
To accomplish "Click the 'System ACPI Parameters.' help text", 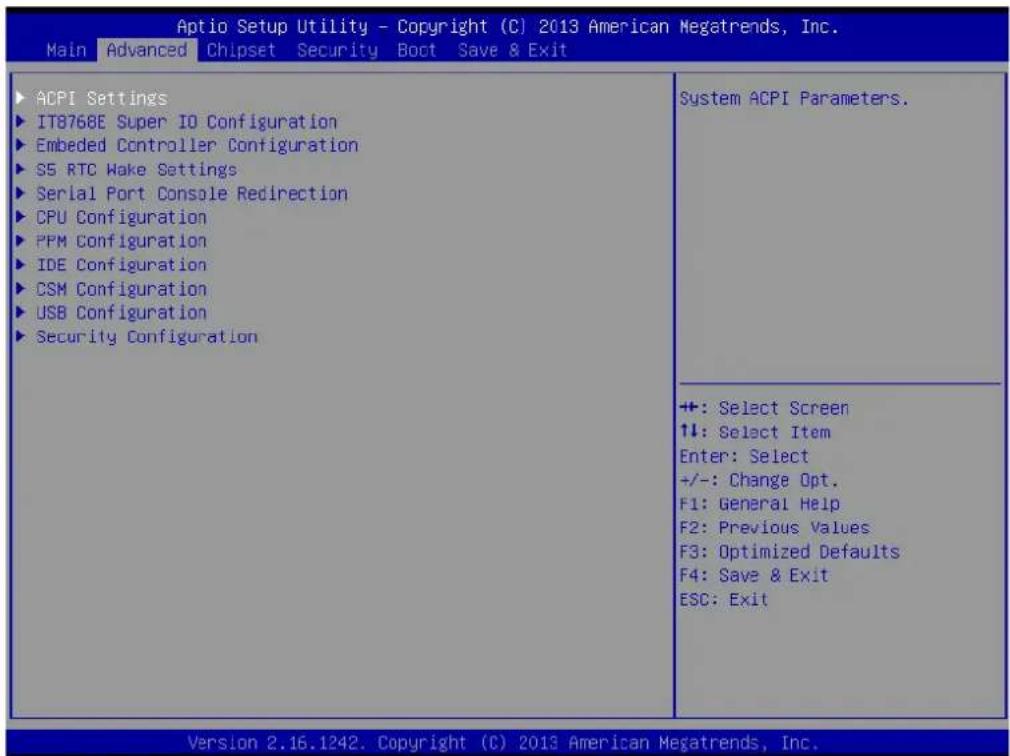I will point(794,99).
